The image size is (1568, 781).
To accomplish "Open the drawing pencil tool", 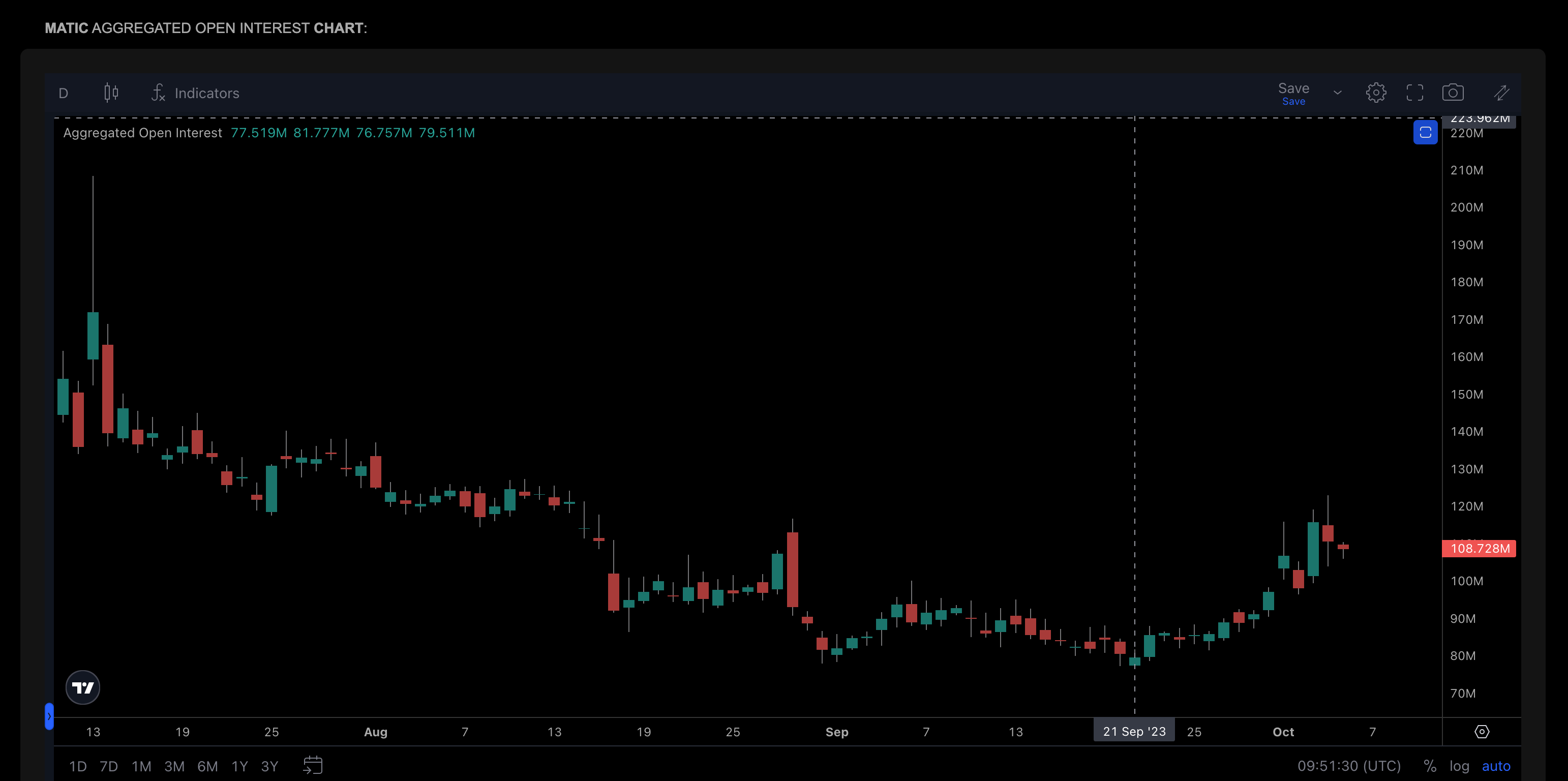I will click(1502, 93).
